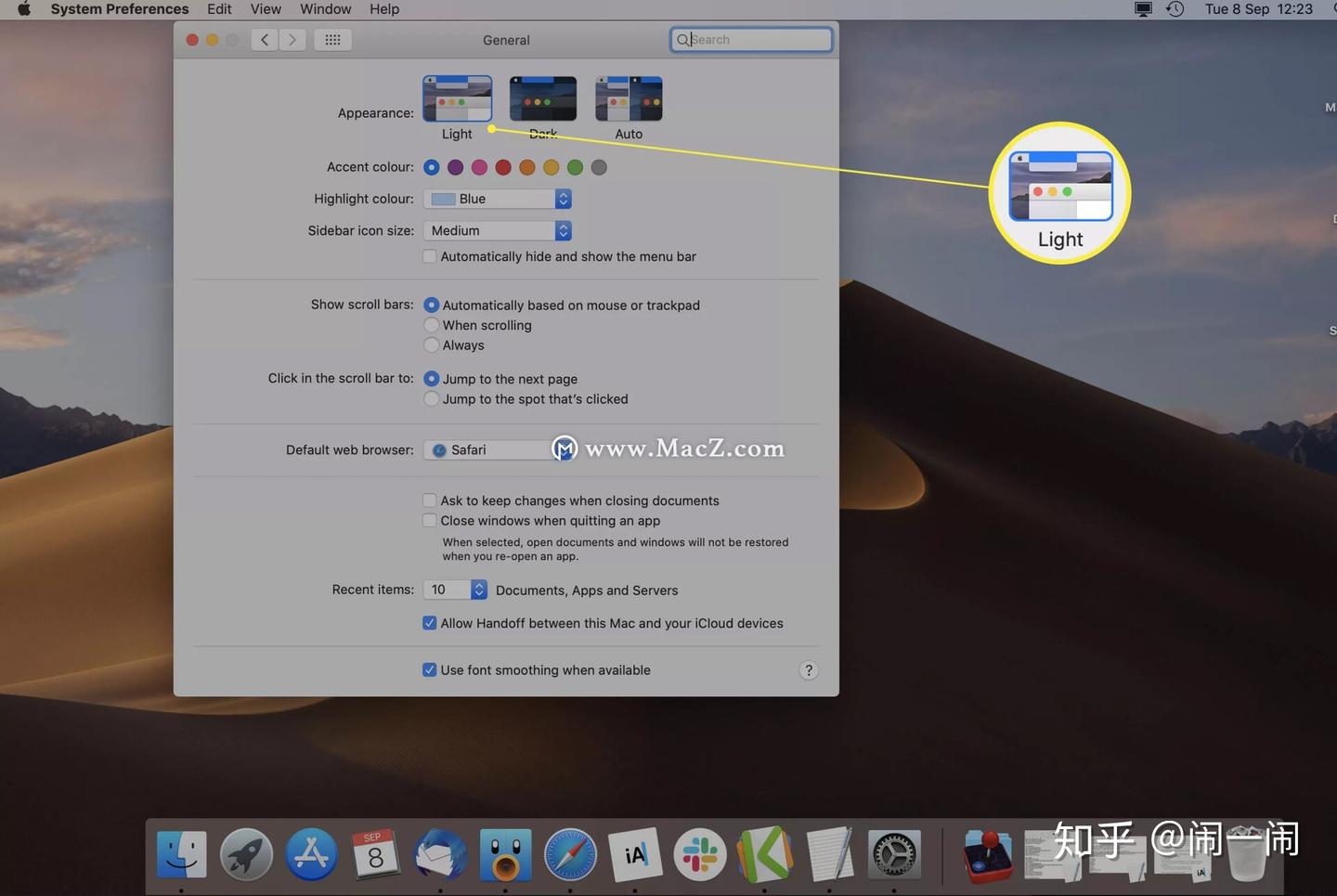Viewport: 1337px width, 896px height.
Task: Open Time Machine menu bar icon
Action: coord(1175,9)
